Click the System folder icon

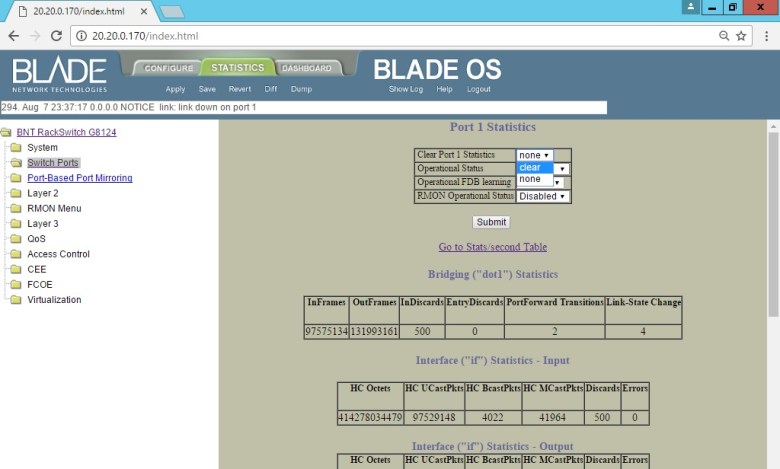tap(16, 148)
